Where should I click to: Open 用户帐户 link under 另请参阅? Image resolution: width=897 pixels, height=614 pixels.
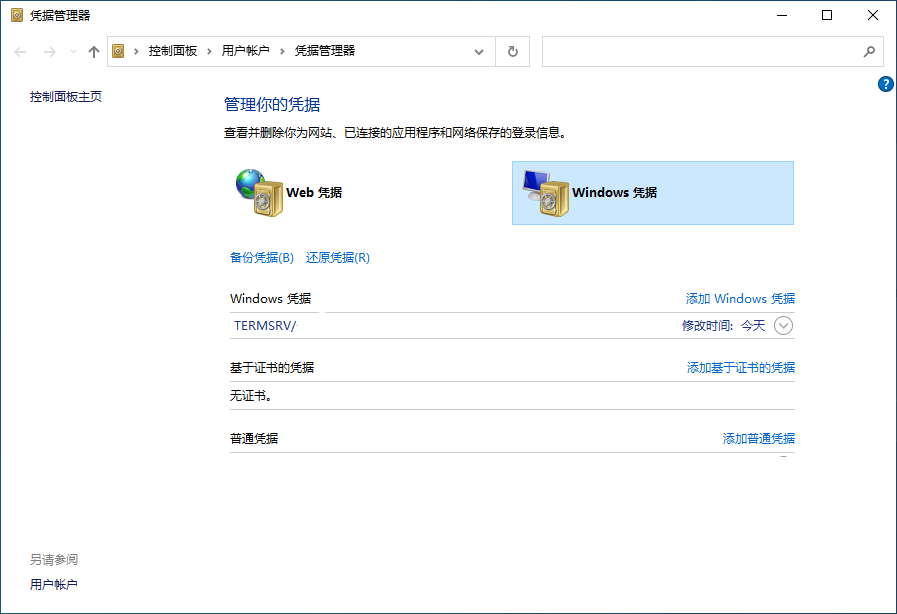click(54, 584)
